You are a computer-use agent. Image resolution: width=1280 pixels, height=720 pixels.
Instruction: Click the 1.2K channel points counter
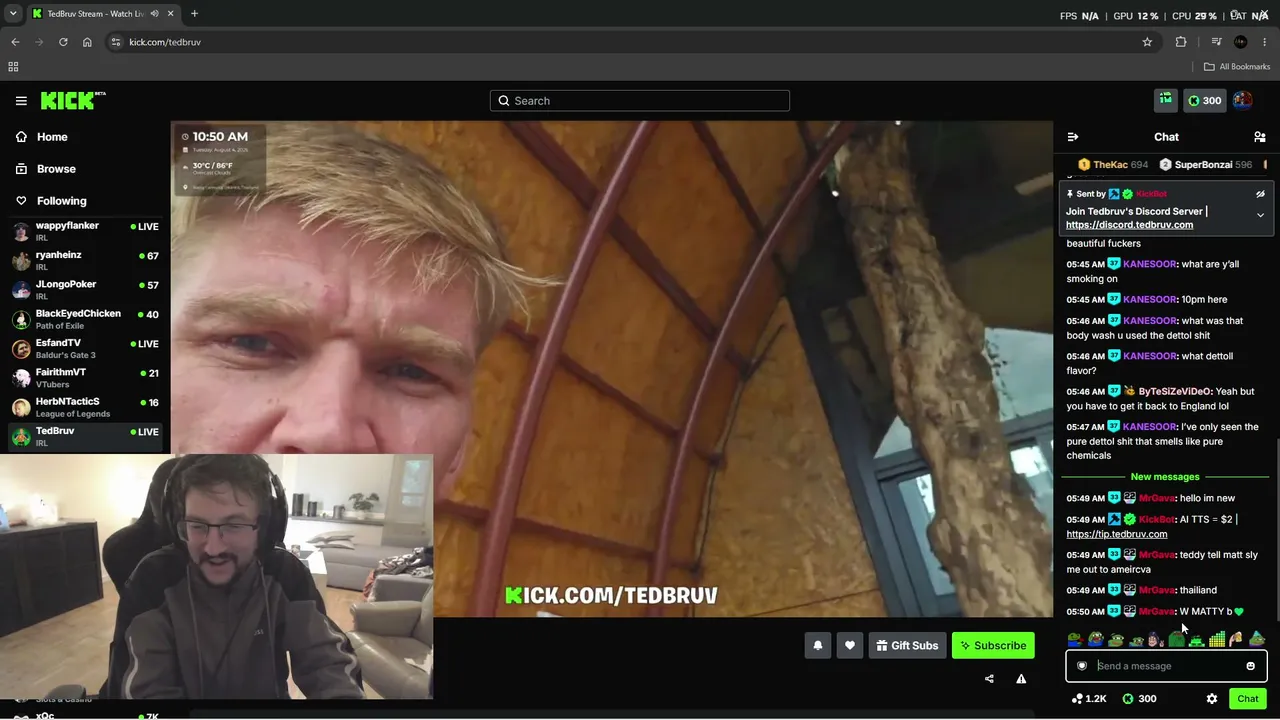pos(1089,699)
